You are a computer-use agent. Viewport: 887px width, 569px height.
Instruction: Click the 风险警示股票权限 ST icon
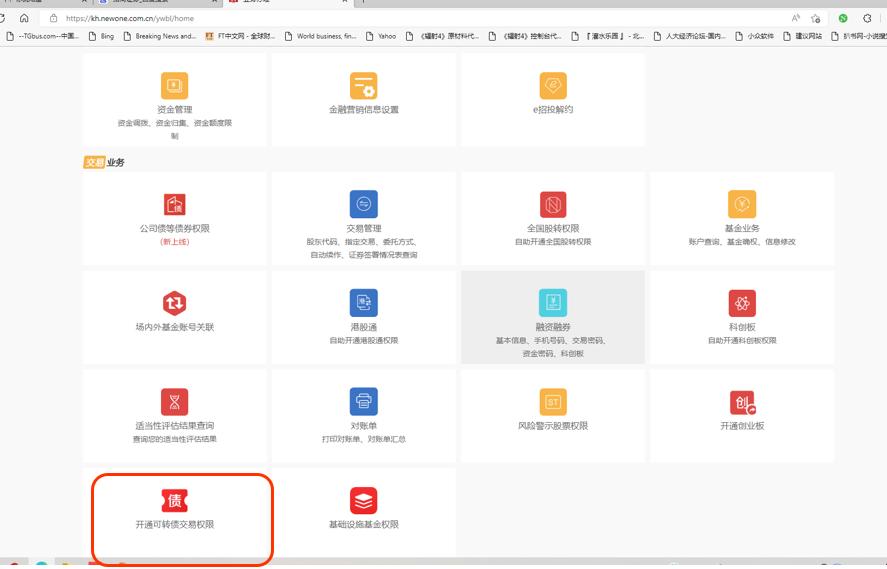pos(553,402)
